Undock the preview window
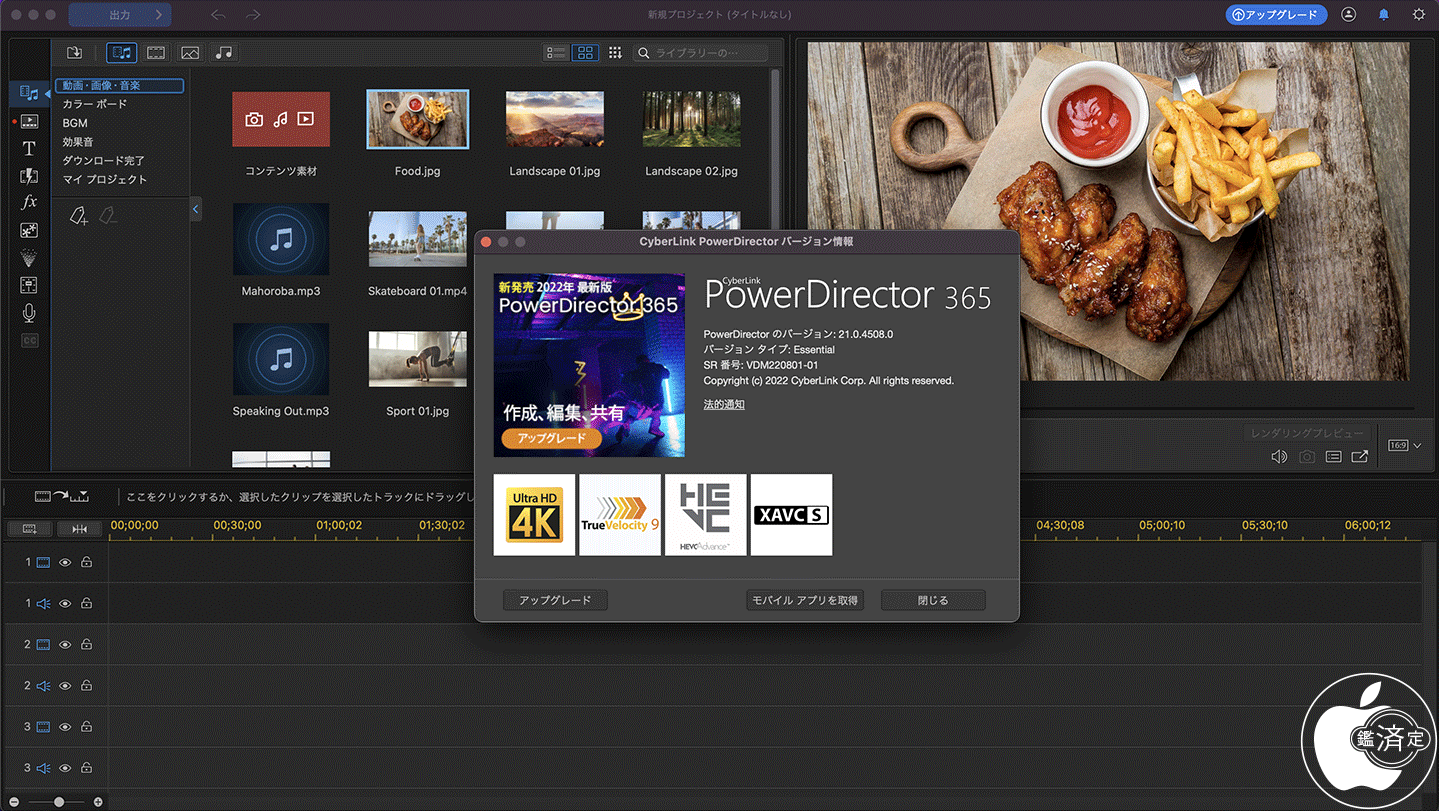Viewport: 1439px width, 811px height. pyautogui.click(x=1360, y=457)
